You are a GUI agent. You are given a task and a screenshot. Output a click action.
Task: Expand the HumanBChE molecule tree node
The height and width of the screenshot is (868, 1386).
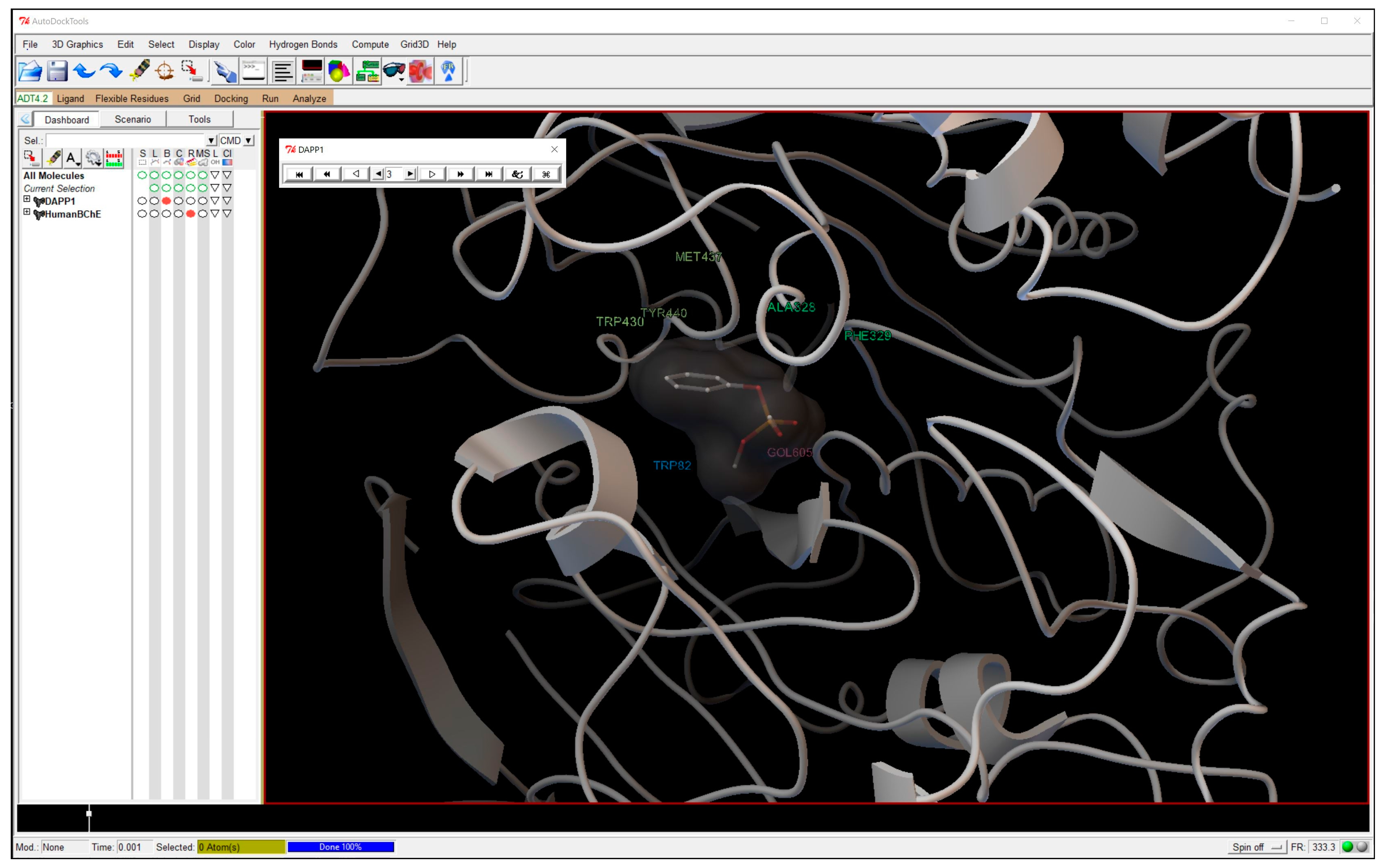(27, 212)
